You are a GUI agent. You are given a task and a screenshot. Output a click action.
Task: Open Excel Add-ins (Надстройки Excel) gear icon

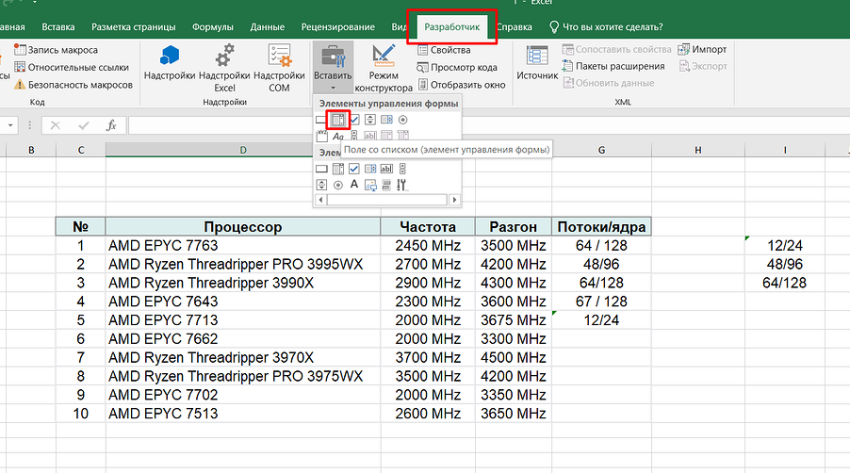224,56
